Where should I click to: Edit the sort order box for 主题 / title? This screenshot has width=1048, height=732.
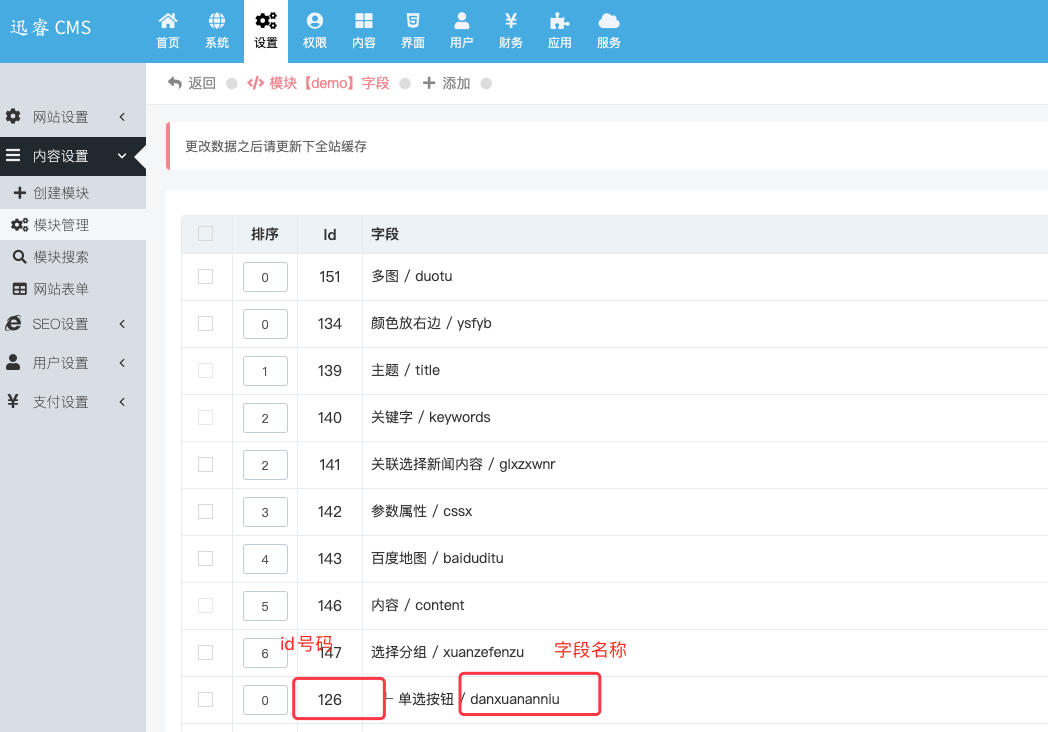(265, 371)
